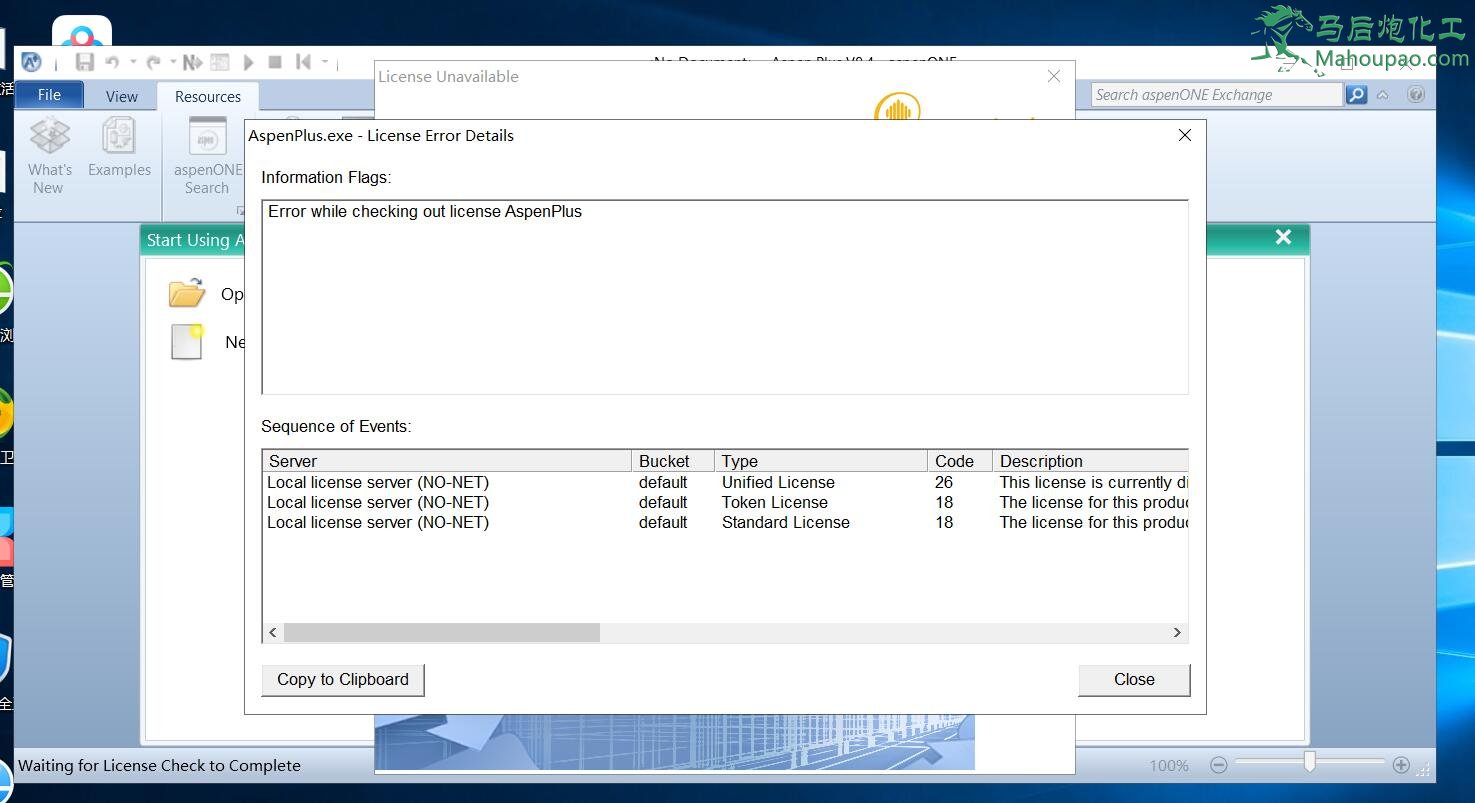1475x803 pixels.
Task: Click the Redo arrow icon
Action: (x=153, y=62)
